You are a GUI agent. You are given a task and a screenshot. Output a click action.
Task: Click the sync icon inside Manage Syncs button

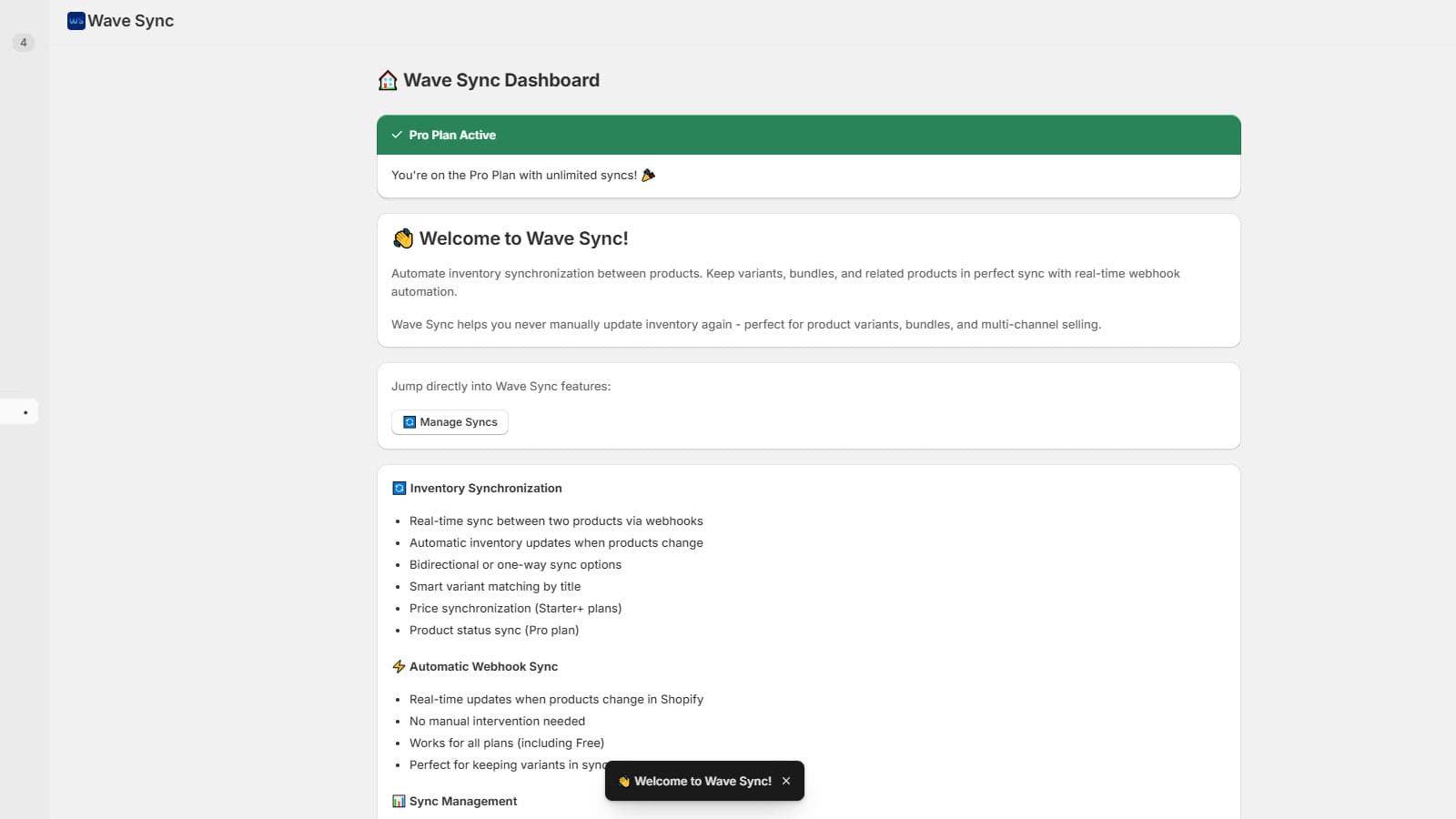409,422
